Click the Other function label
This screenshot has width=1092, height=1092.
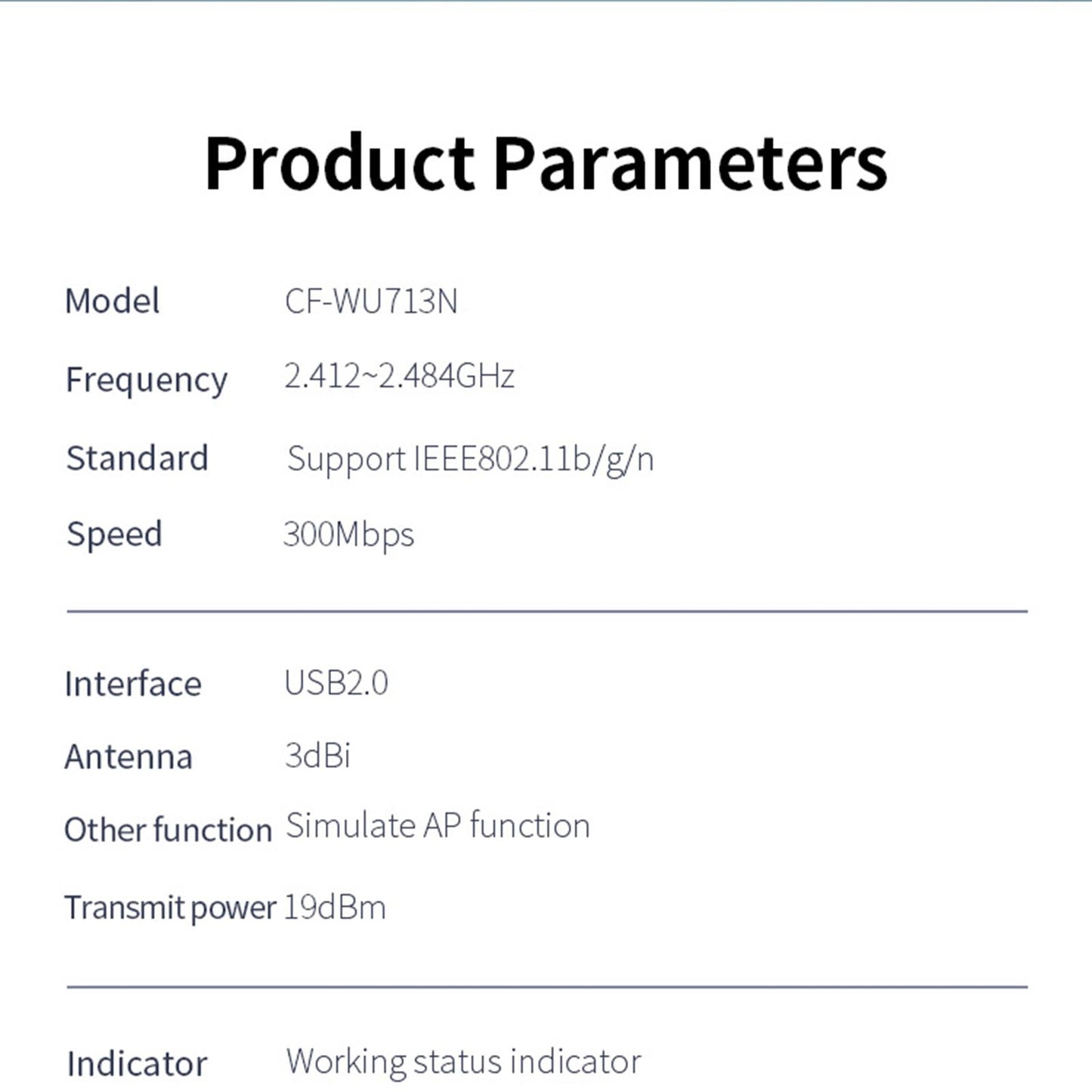(x=168, y=830)
